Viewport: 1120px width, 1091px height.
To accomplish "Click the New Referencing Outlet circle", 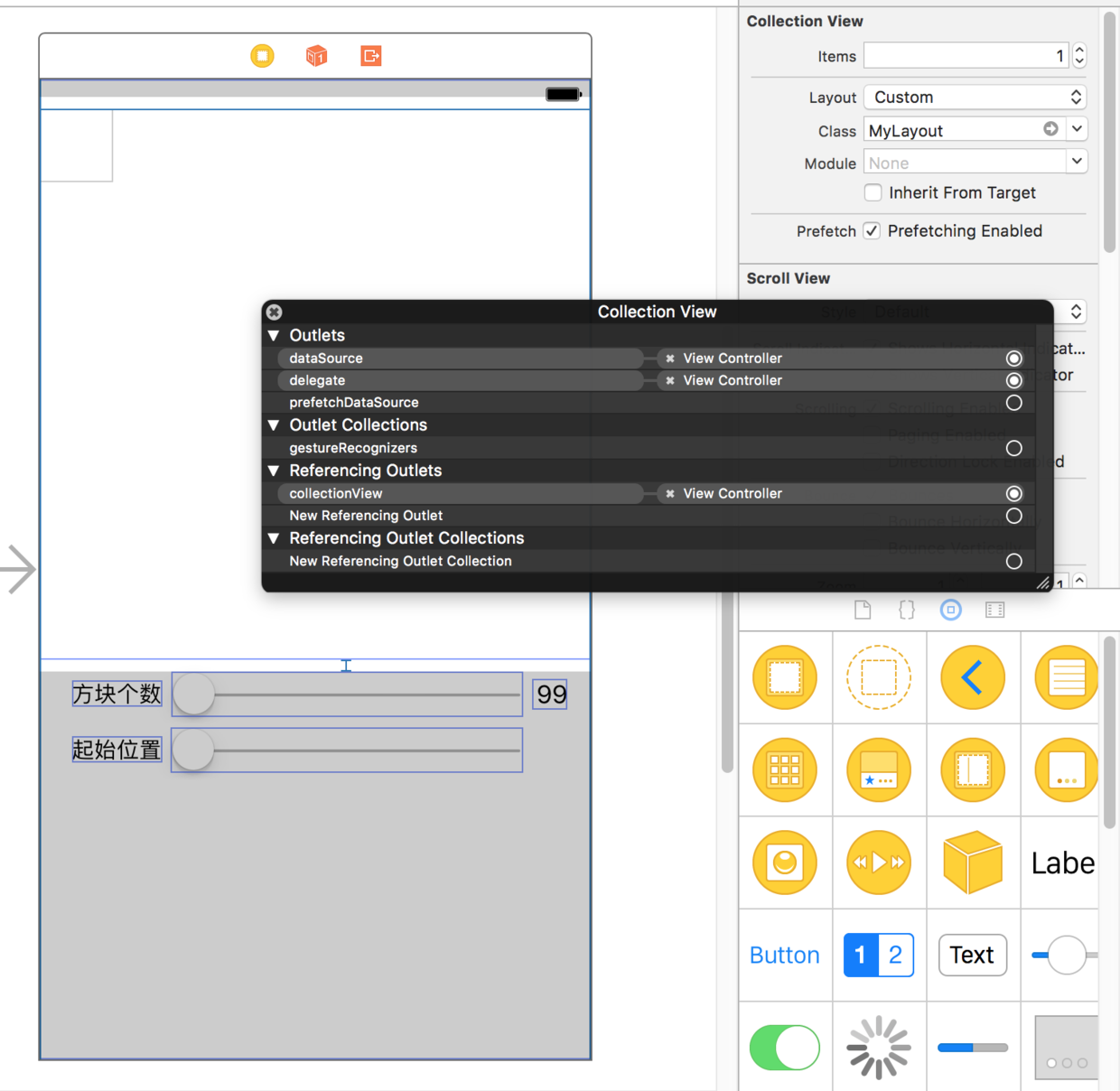I will [1014, 516].
